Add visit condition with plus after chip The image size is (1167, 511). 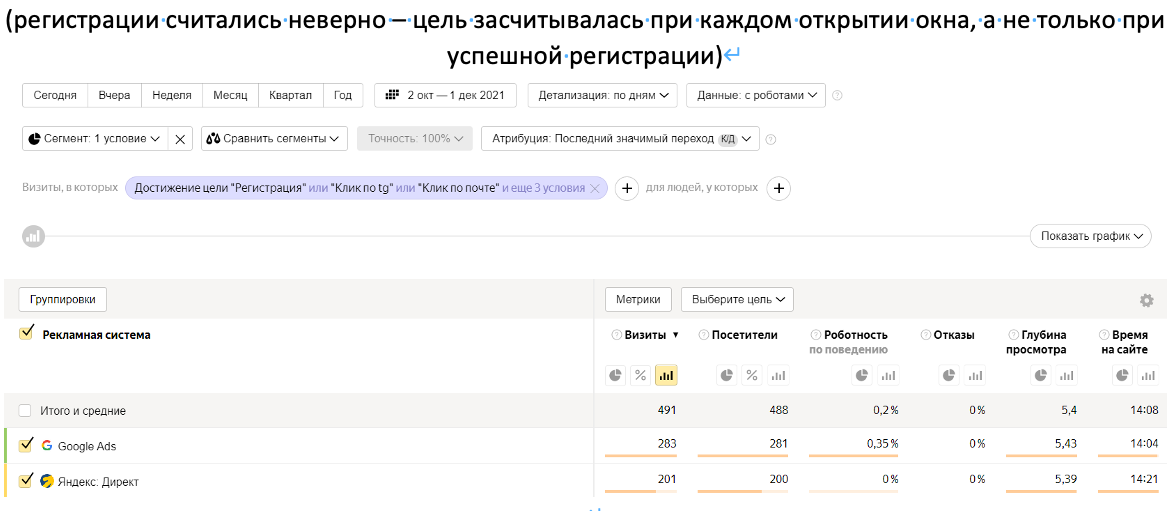[627, 189]
